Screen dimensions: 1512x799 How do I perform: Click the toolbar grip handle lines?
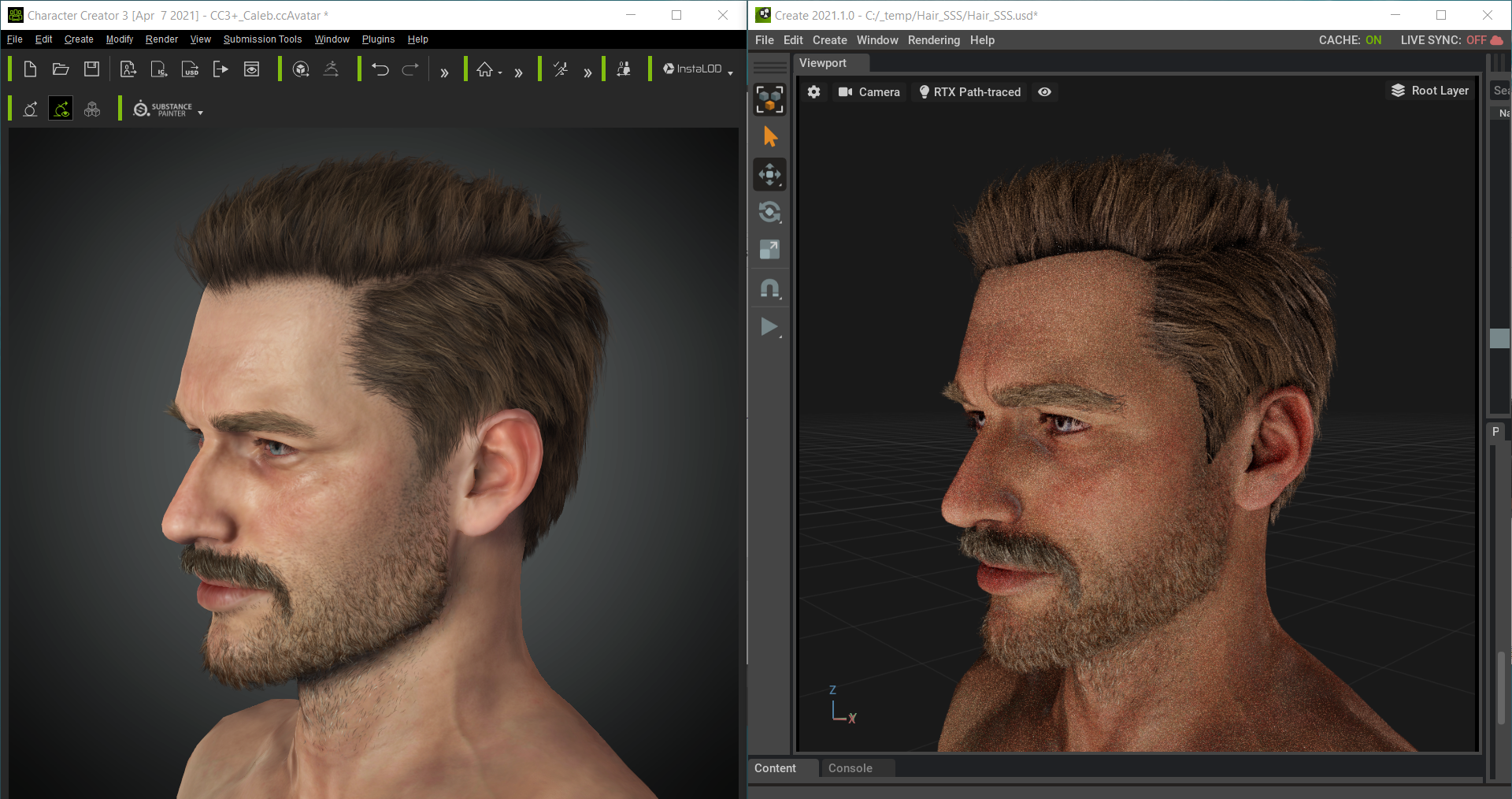(x=770, y=67)
